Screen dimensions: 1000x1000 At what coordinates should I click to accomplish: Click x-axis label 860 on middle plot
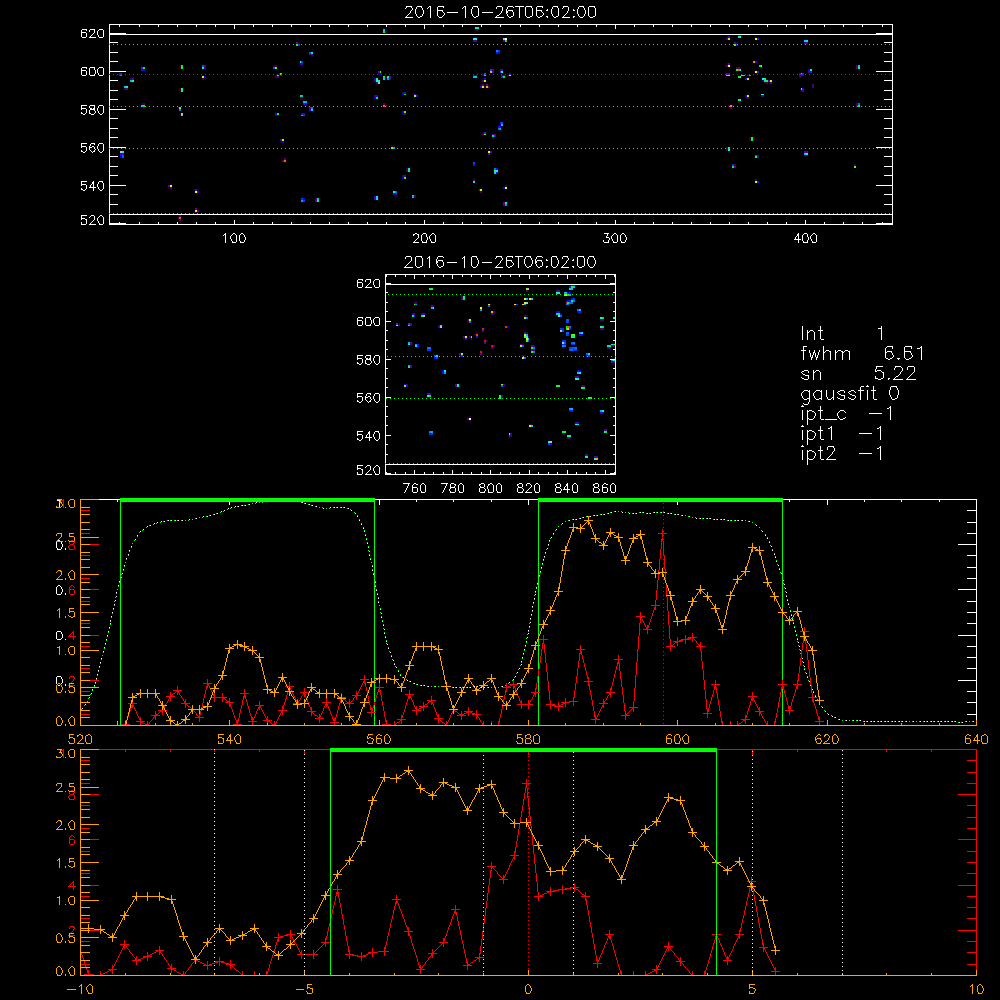coord(605,489)
